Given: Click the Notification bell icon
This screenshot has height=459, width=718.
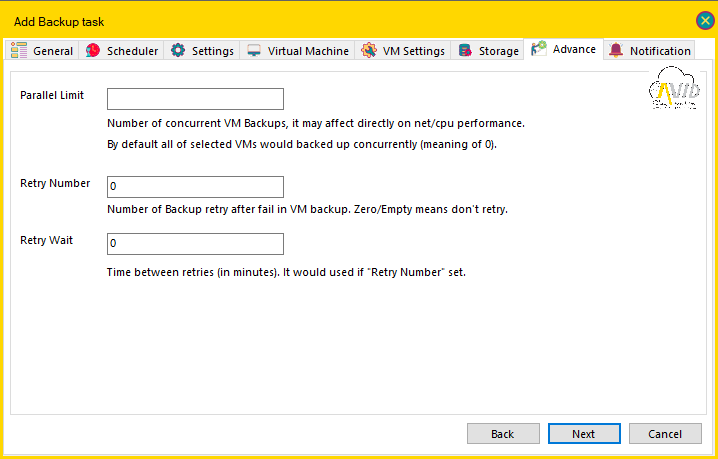Looking at the screenshot, I should click(616, 50).
